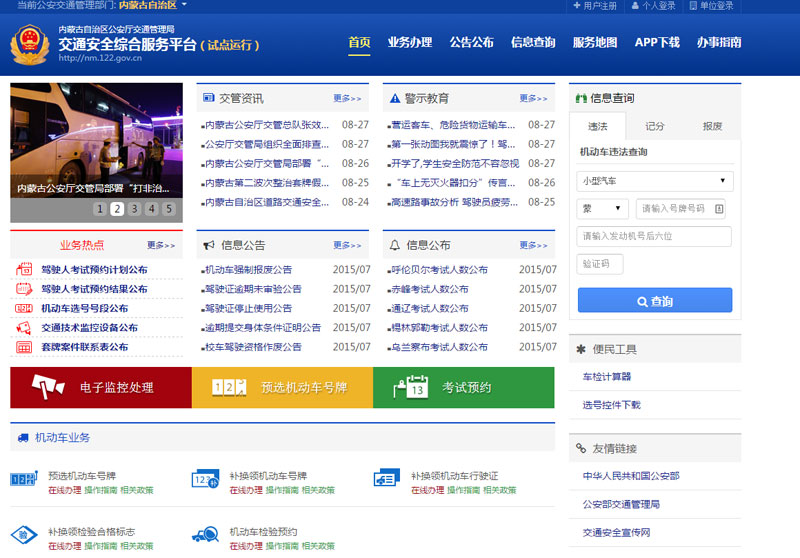Click license plate icon beside 机动车选号号段公布
This screenshot has width=800, height=558.
pyautogui.click(x=23, y=308)
